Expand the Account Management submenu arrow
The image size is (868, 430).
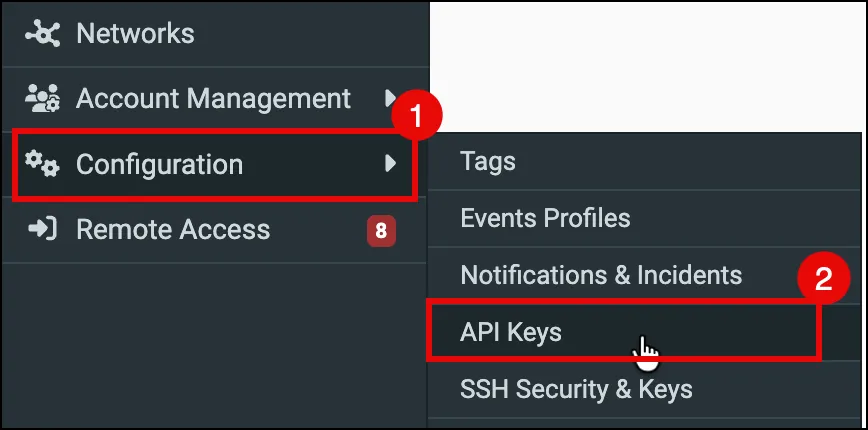click(390, 98)
